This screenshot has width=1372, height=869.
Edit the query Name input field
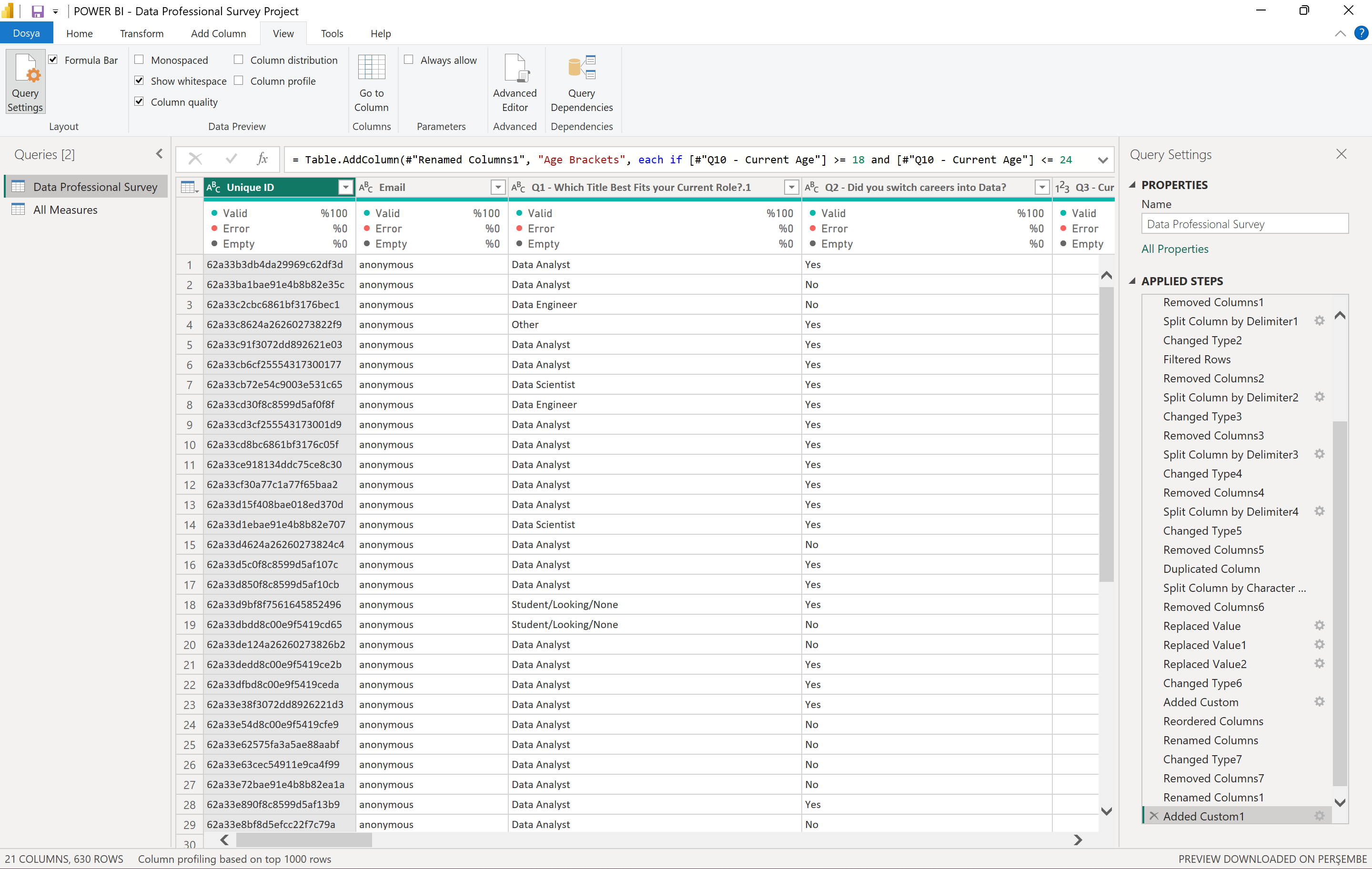(1244, 224)
